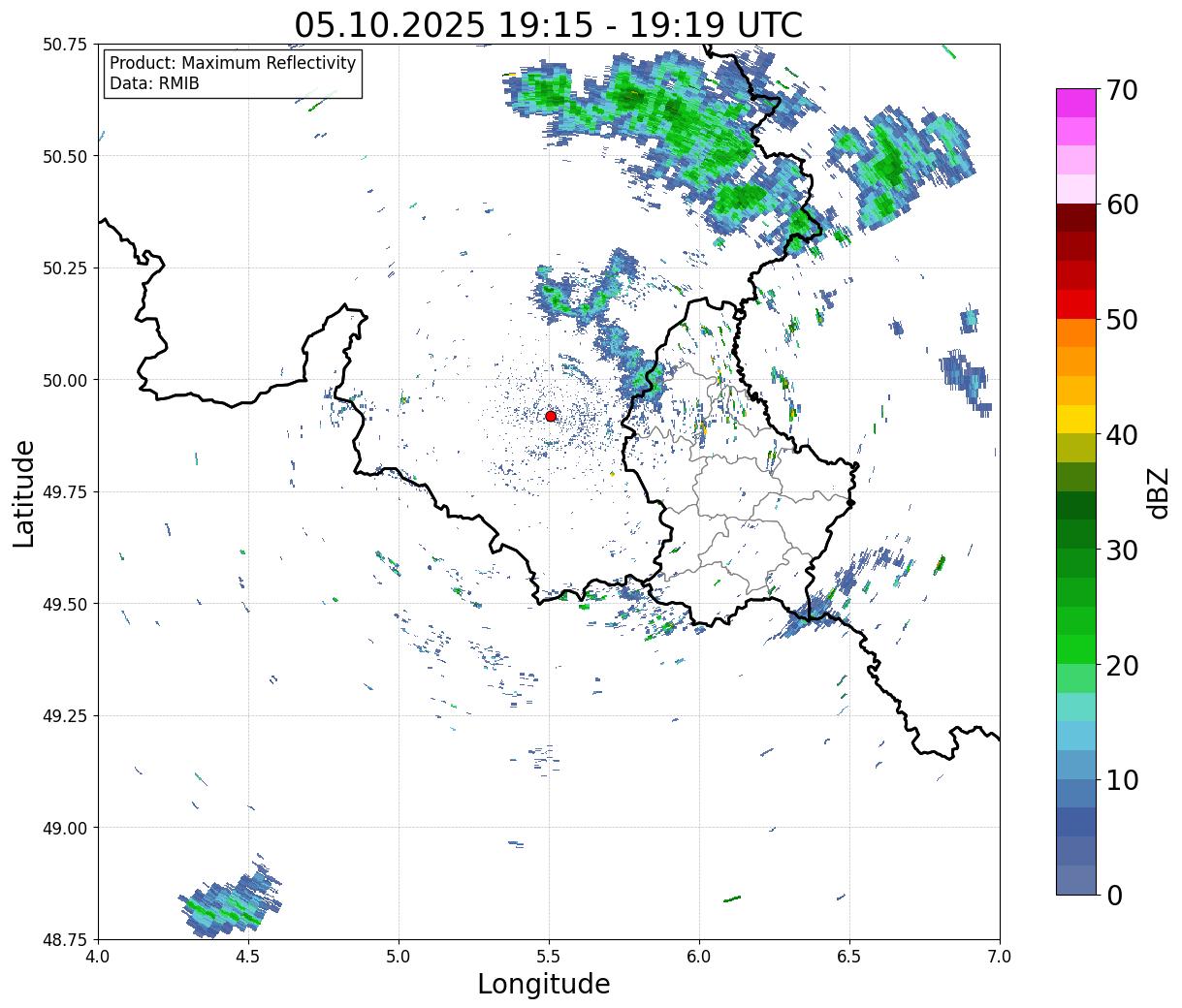Click the plot title with date and time
The width and height of the screenshot is (1182, 1008).
tap(549, 24)
